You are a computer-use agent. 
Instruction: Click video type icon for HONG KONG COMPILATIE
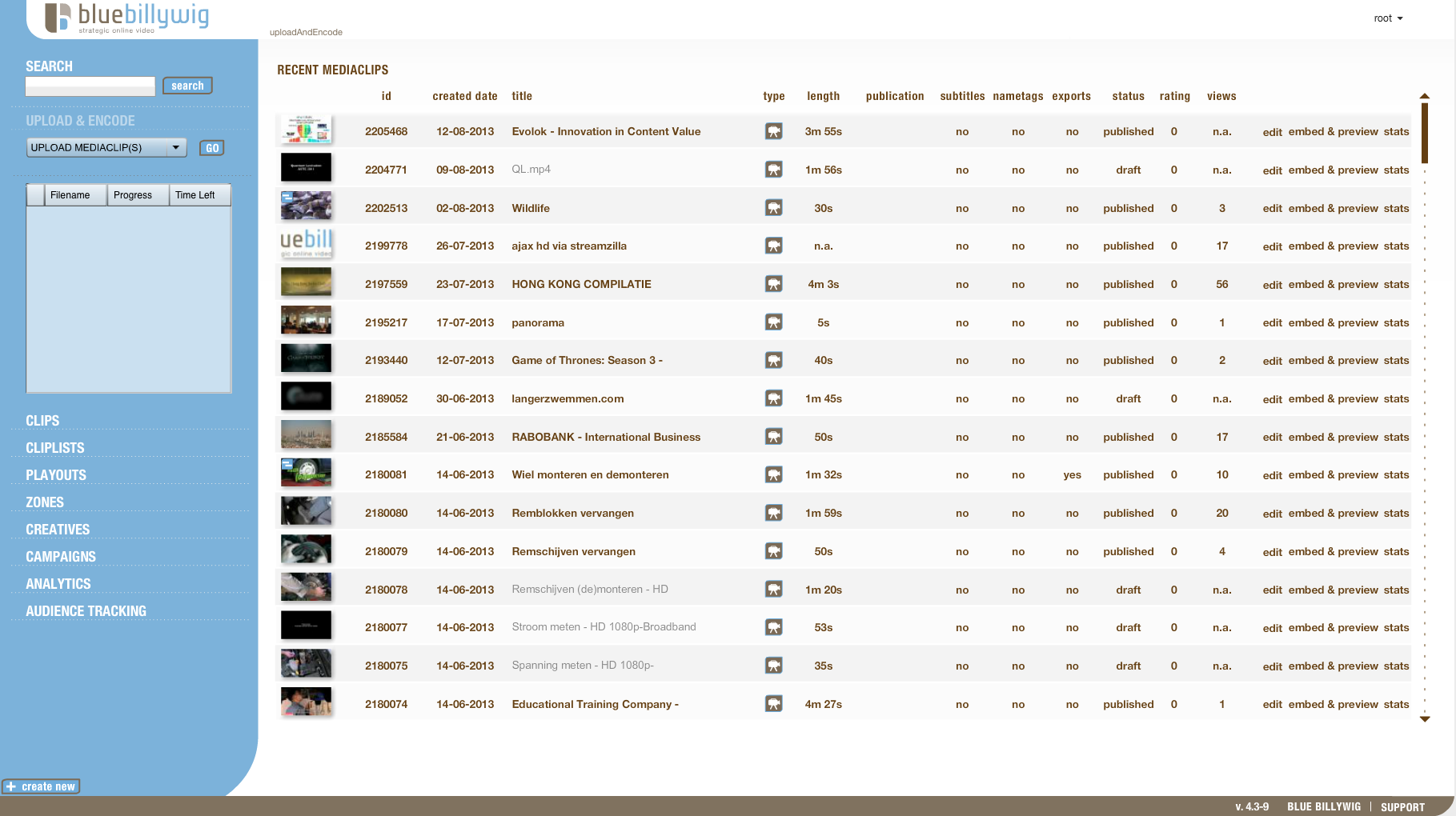tap(773, 284)
